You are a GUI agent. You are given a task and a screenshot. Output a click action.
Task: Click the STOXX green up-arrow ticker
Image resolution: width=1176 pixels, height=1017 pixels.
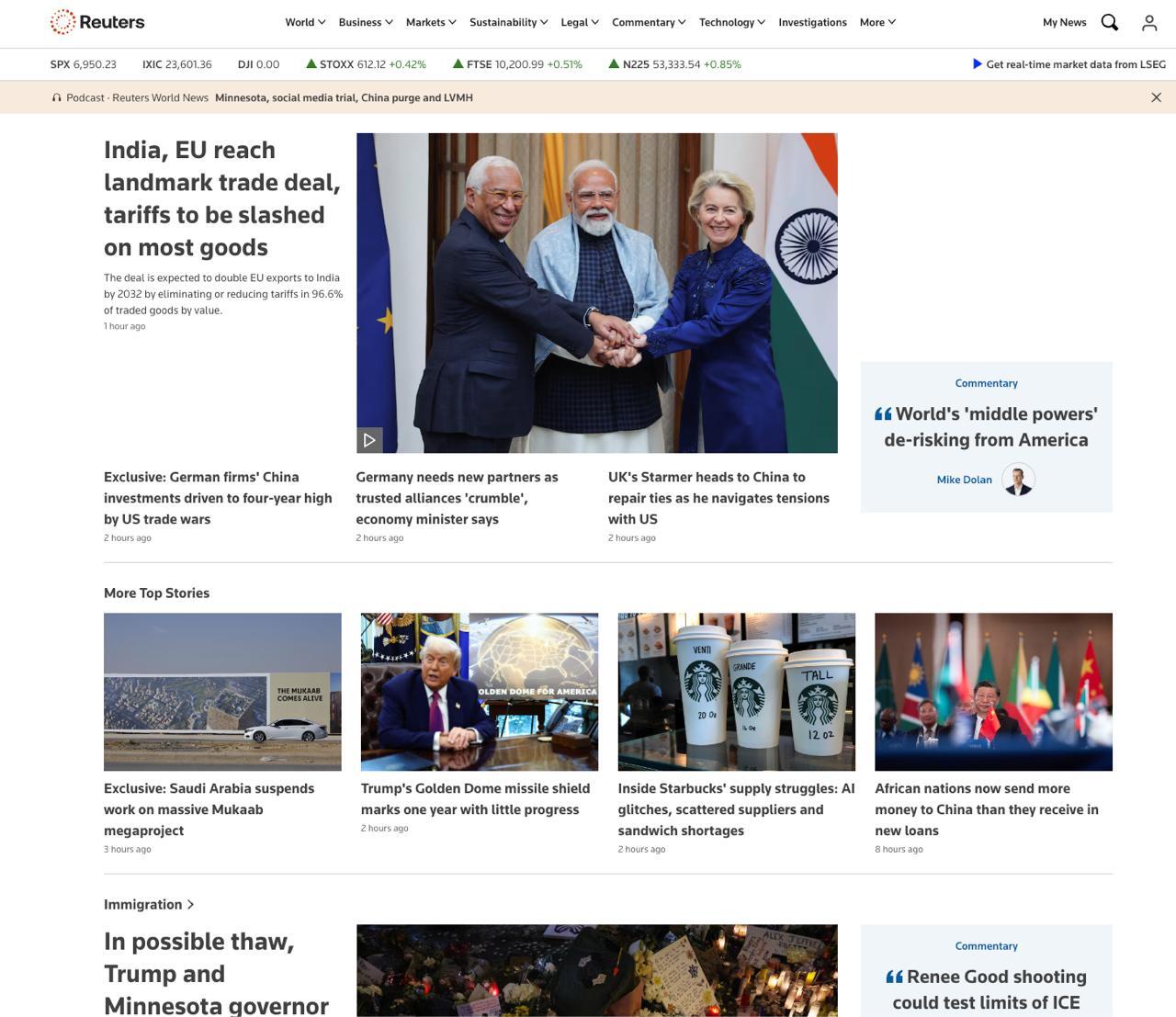(311, 64)
